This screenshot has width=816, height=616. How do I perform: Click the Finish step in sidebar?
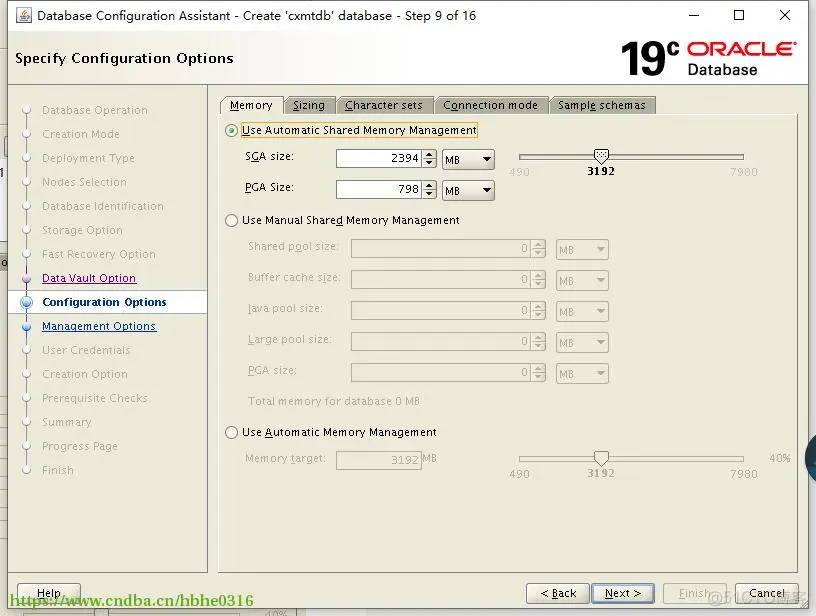58,470
